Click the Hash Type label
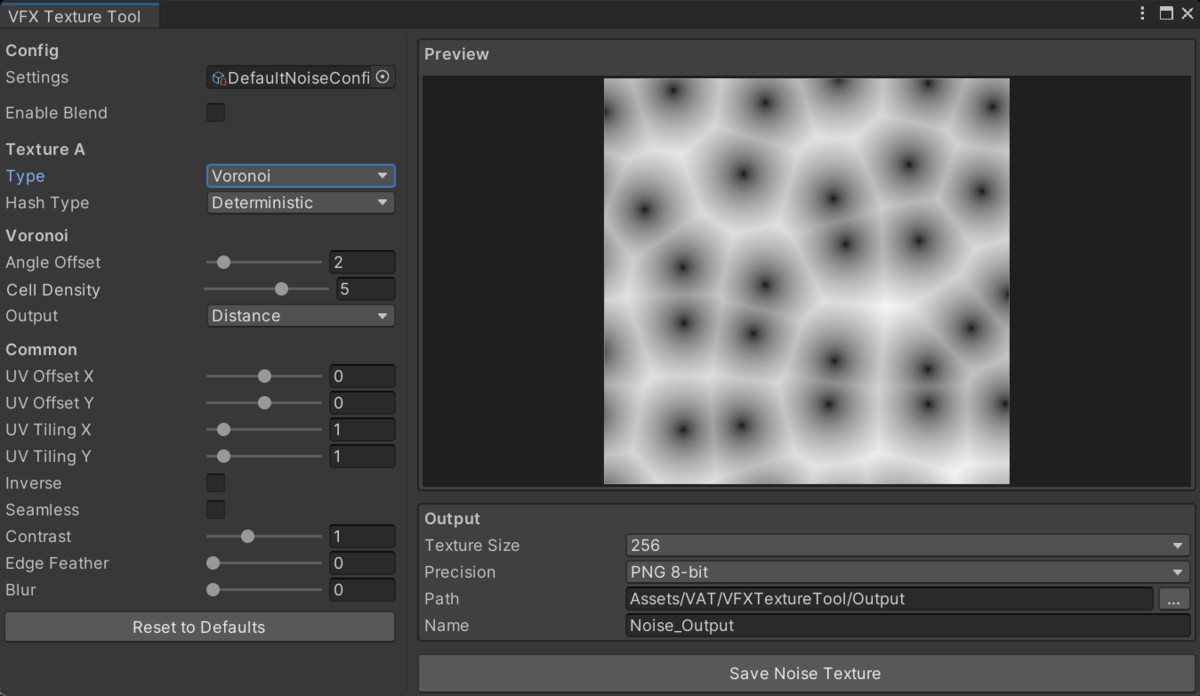The image size is (1200, 696). (47, 203)
